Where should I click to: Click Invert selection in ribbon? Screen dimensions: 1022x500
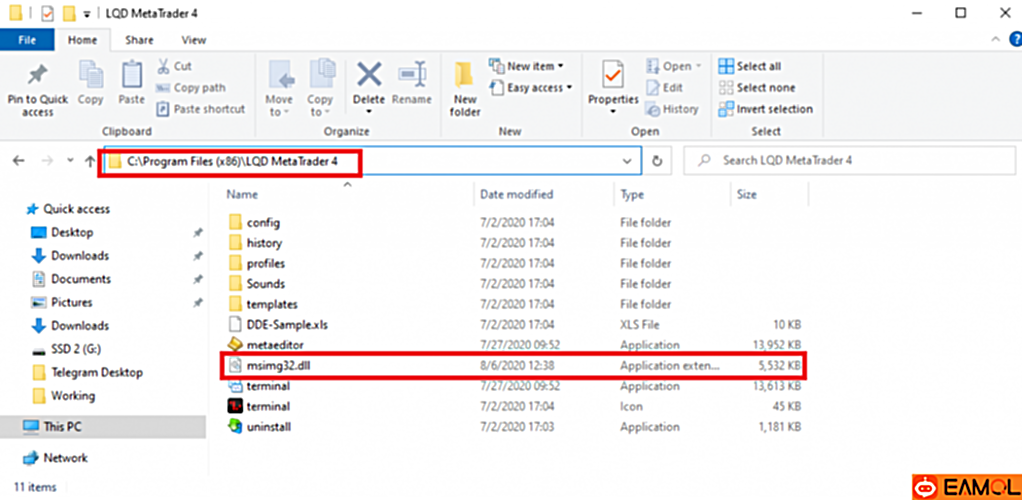click(766, 109)
